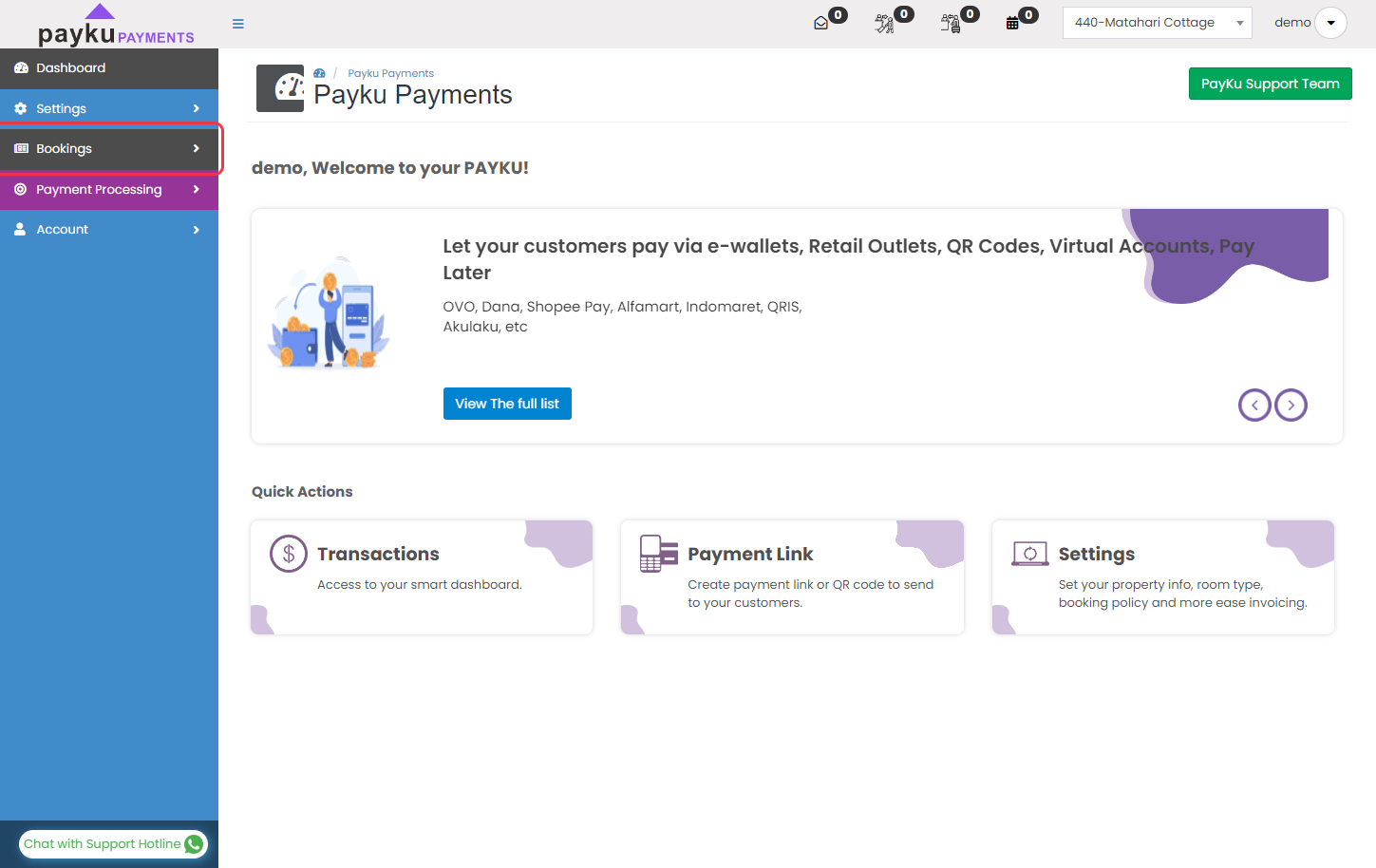Open the Payment Processing sidebar menu

pos(109,189)
